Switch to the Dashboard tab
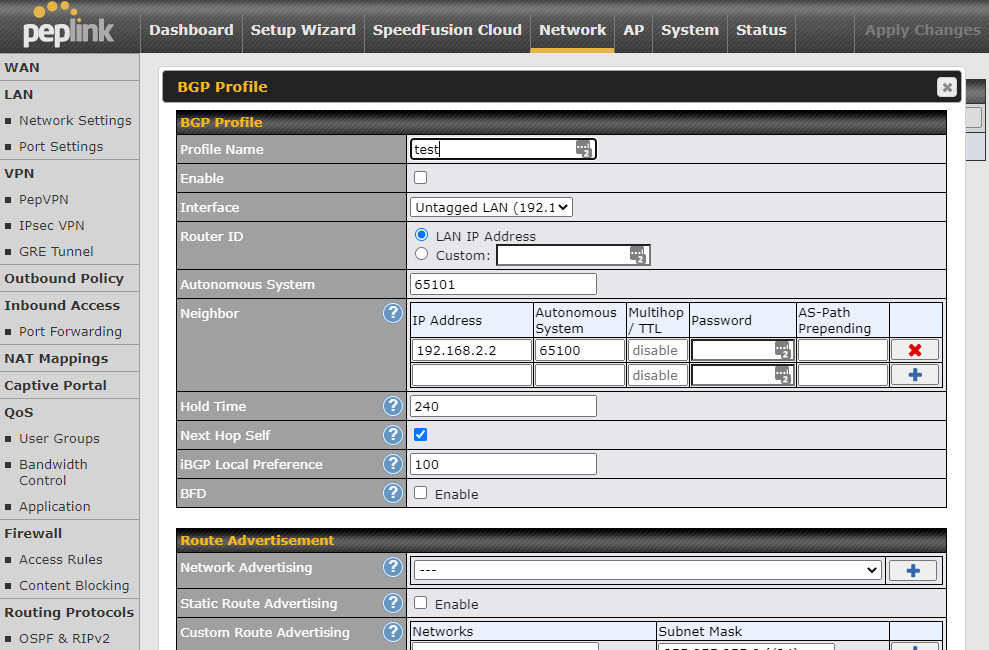This screenshot has height=650, width=989. [191, 30]
